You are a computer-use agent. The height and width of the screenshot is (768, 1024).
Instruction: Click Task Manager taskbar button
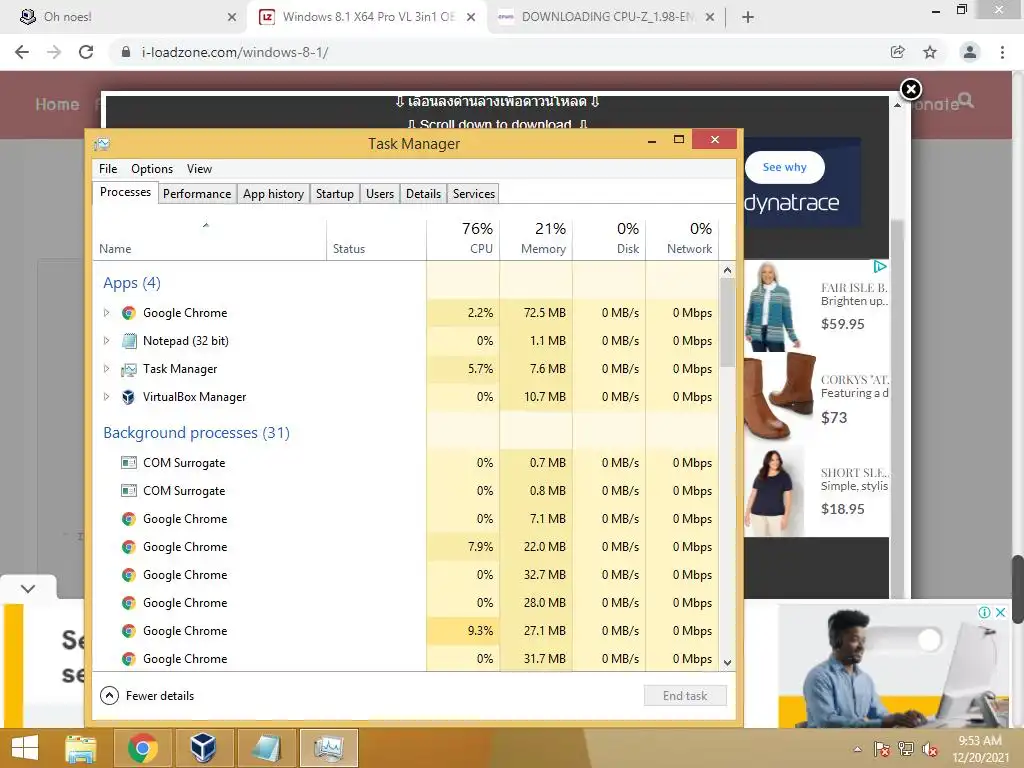(x=328, y=748)
